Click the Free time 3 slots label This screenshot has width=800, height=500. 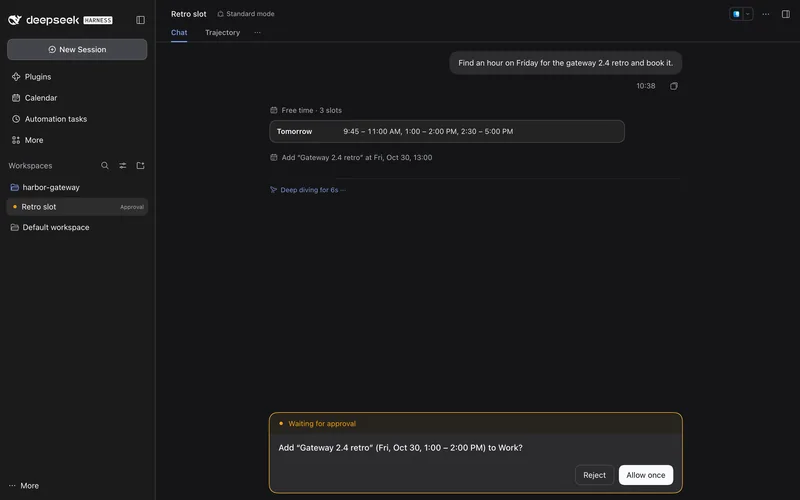tap(312, 110)
